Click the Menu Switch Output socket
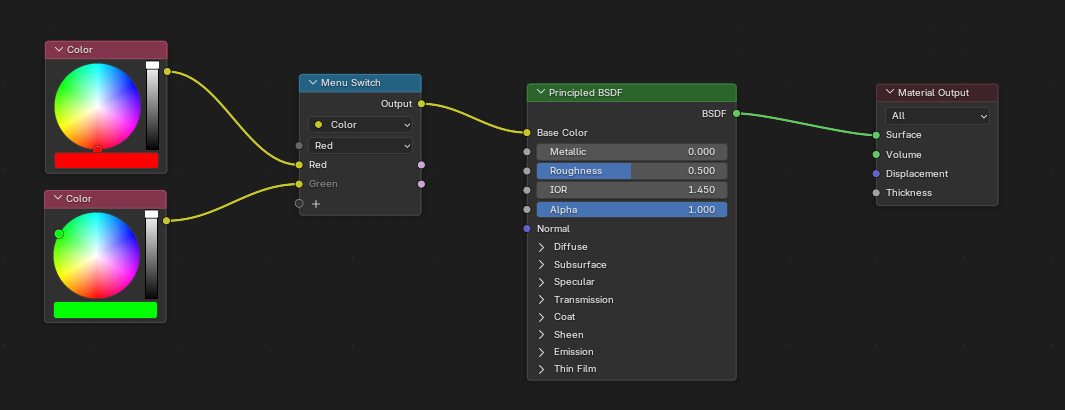Viewport: 1065px width, 410px height. coord(421,104)
